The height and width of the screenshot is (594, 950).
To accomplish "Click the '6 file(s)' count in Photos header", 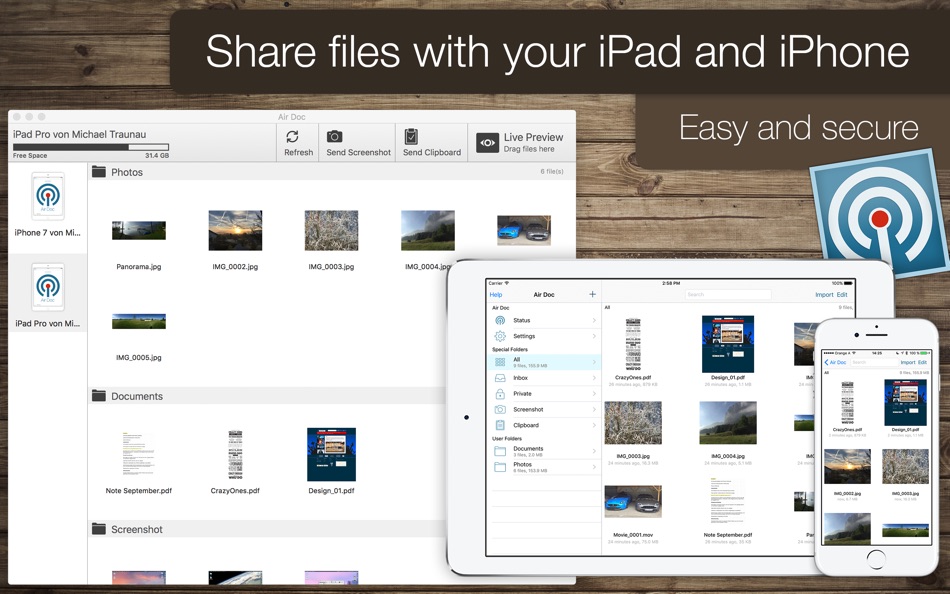I will point(551,172).
